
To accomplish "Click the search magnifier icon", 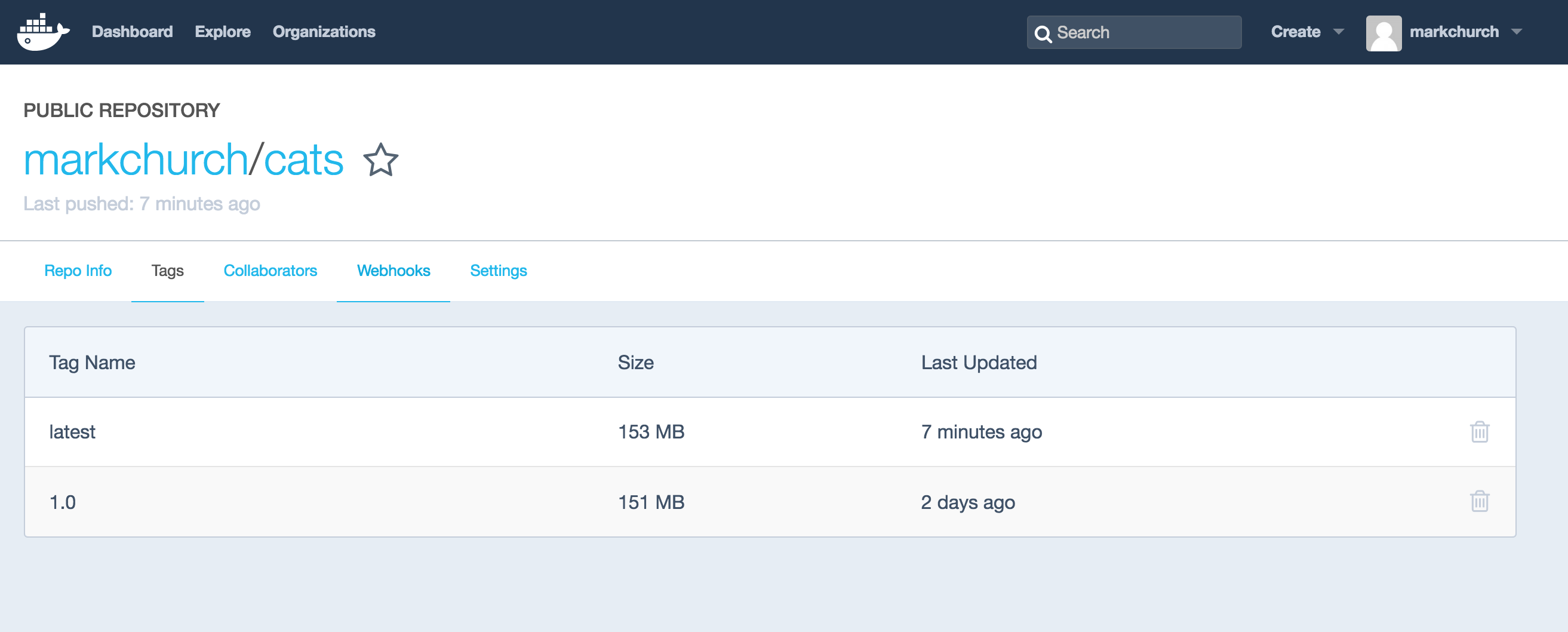I will (x=1043, y=33).
